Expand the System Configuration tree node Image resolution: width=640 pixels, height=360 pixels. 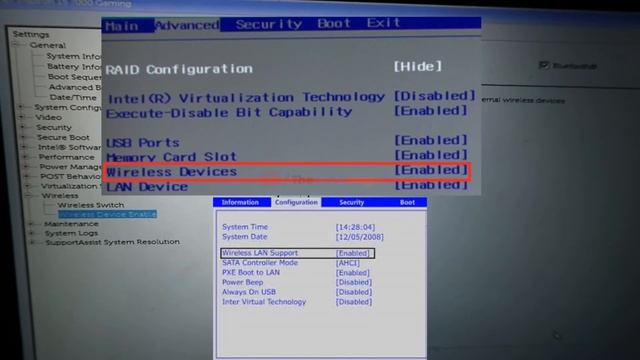(21, 107)
